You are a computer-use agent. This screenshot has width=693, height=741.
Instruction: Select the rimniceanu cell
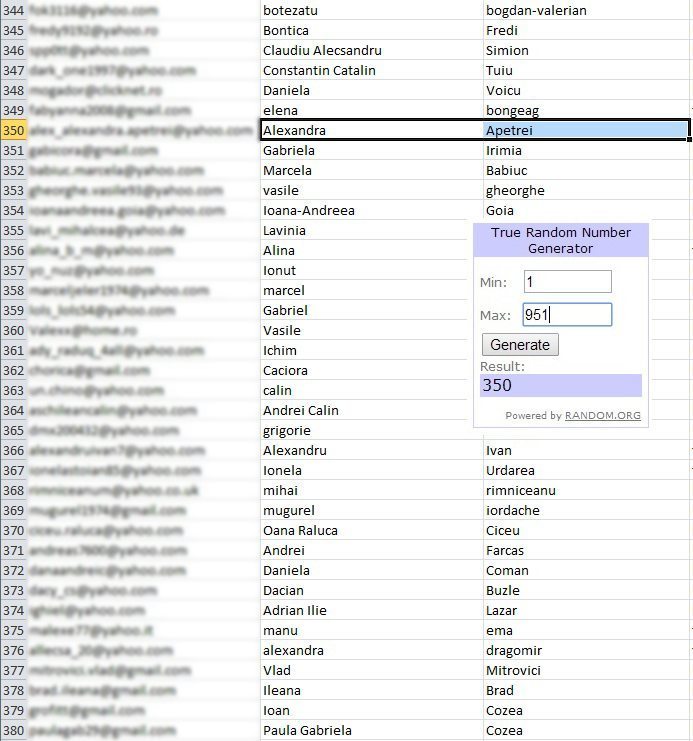click(586, 491)
